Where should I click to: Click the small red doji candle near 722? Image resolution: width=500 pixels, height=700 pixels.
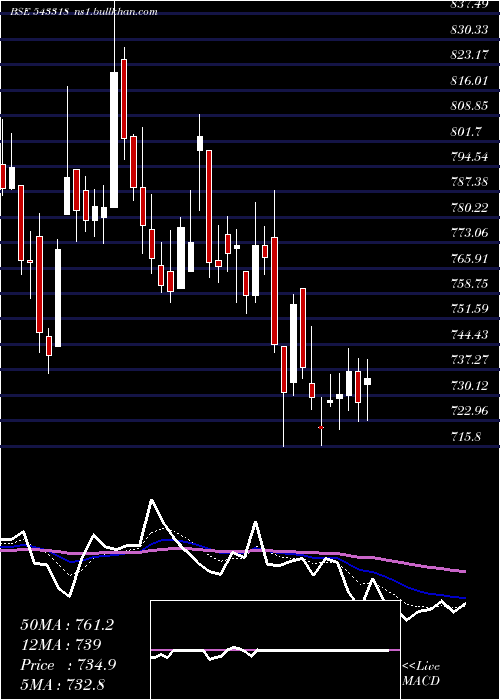pos(321,427)
